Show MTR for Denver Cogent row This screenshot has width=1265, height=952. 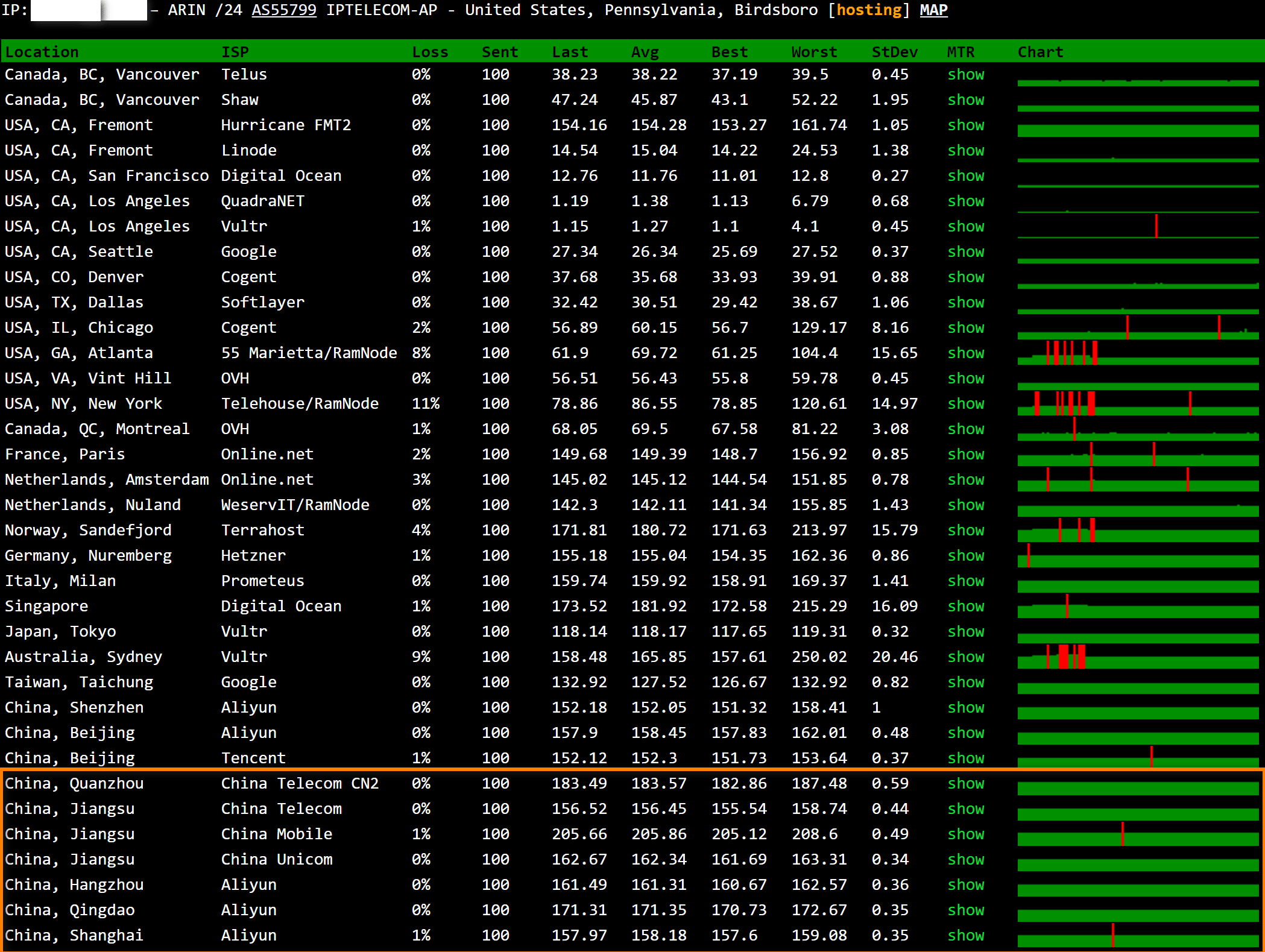tap(965, 277)
